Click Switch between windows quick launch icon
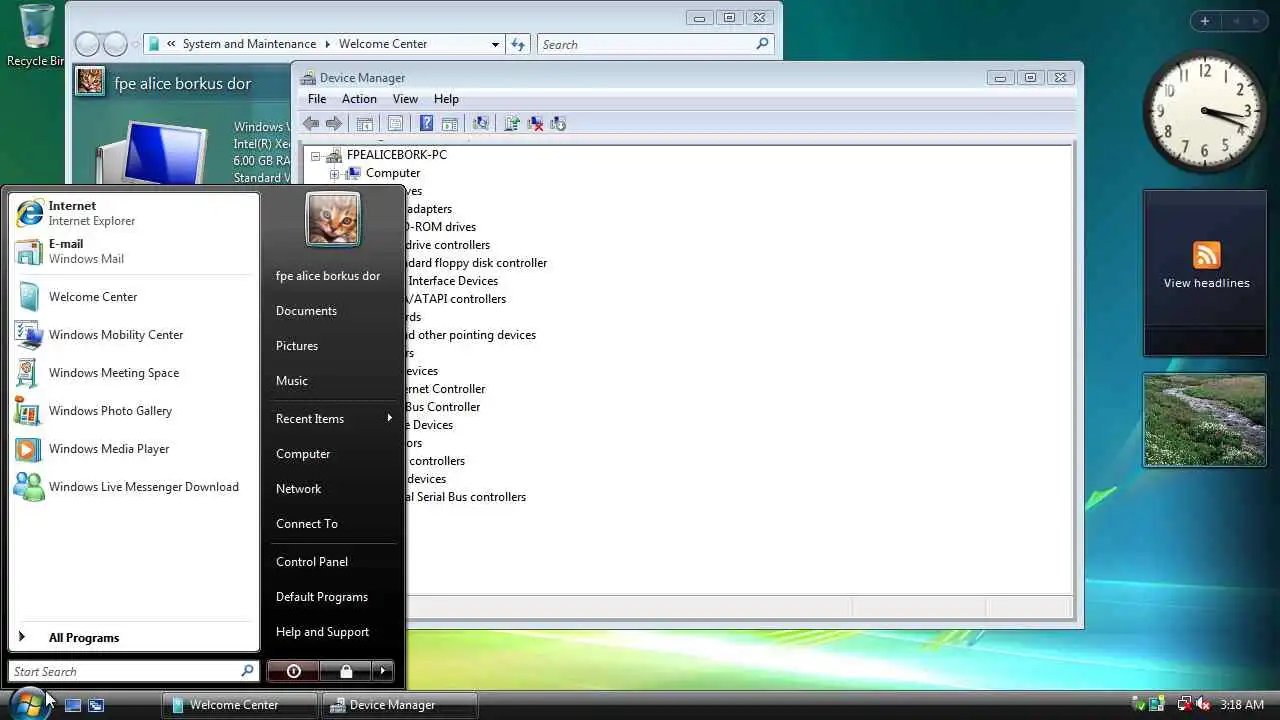1280x720 pixels. [96, 705]
